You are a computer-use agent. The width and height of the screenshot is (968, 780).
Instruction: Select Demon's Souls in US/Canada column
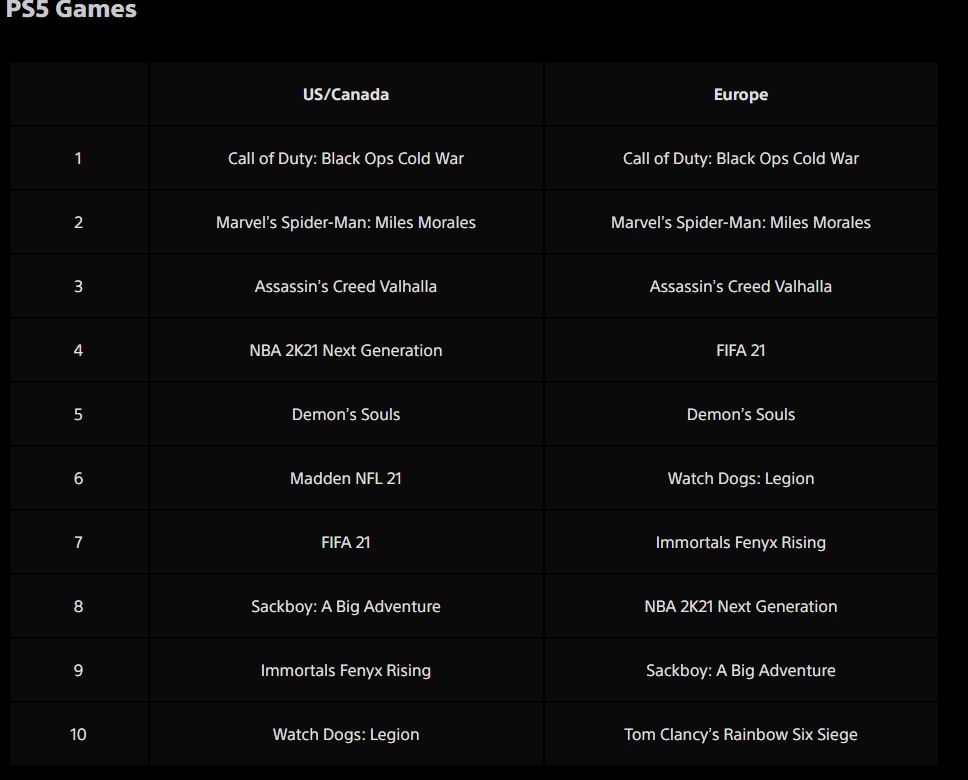pos(346,415)
